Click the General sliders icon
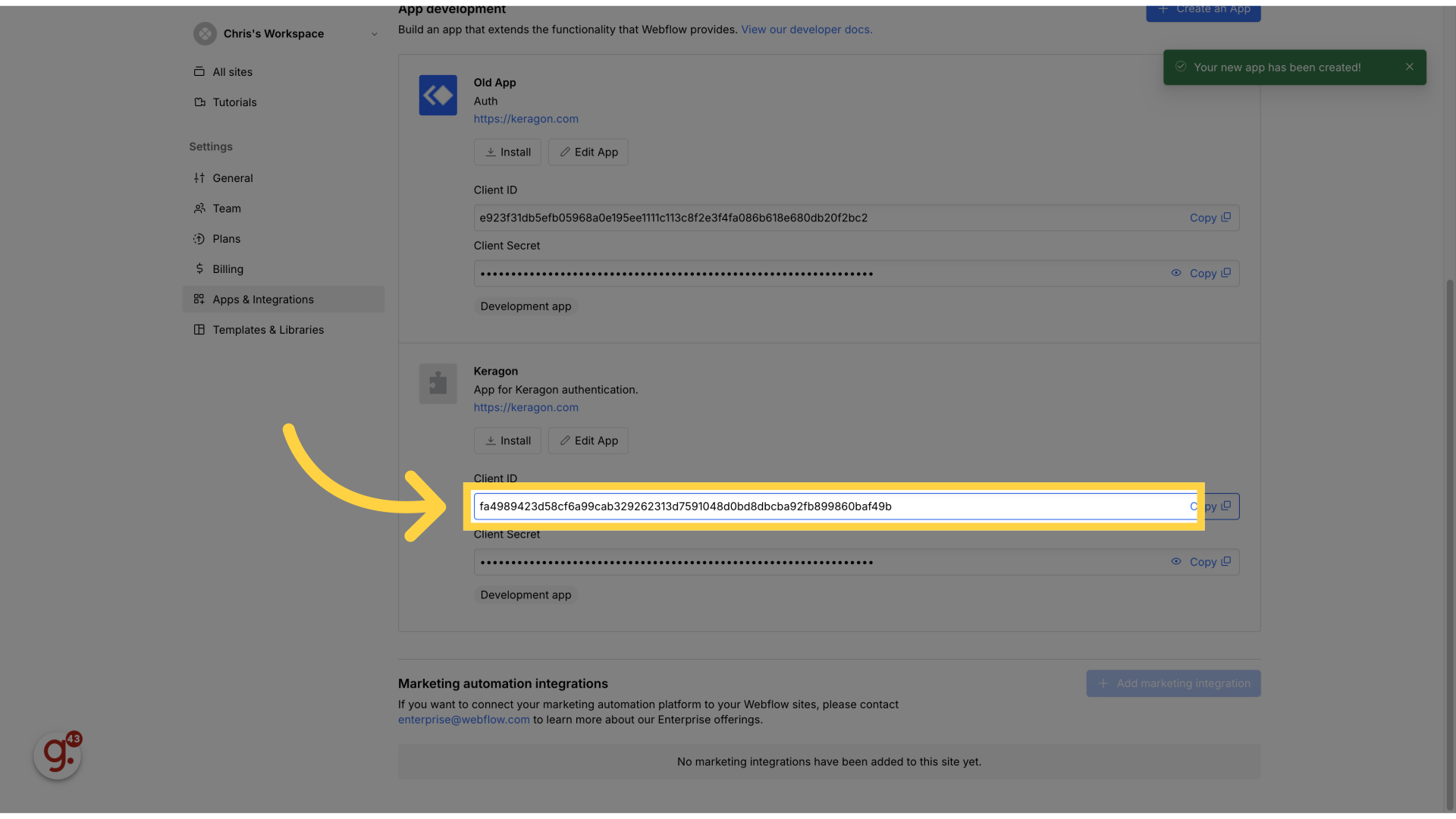1456x819 pixels. click(x=199, y=178)
